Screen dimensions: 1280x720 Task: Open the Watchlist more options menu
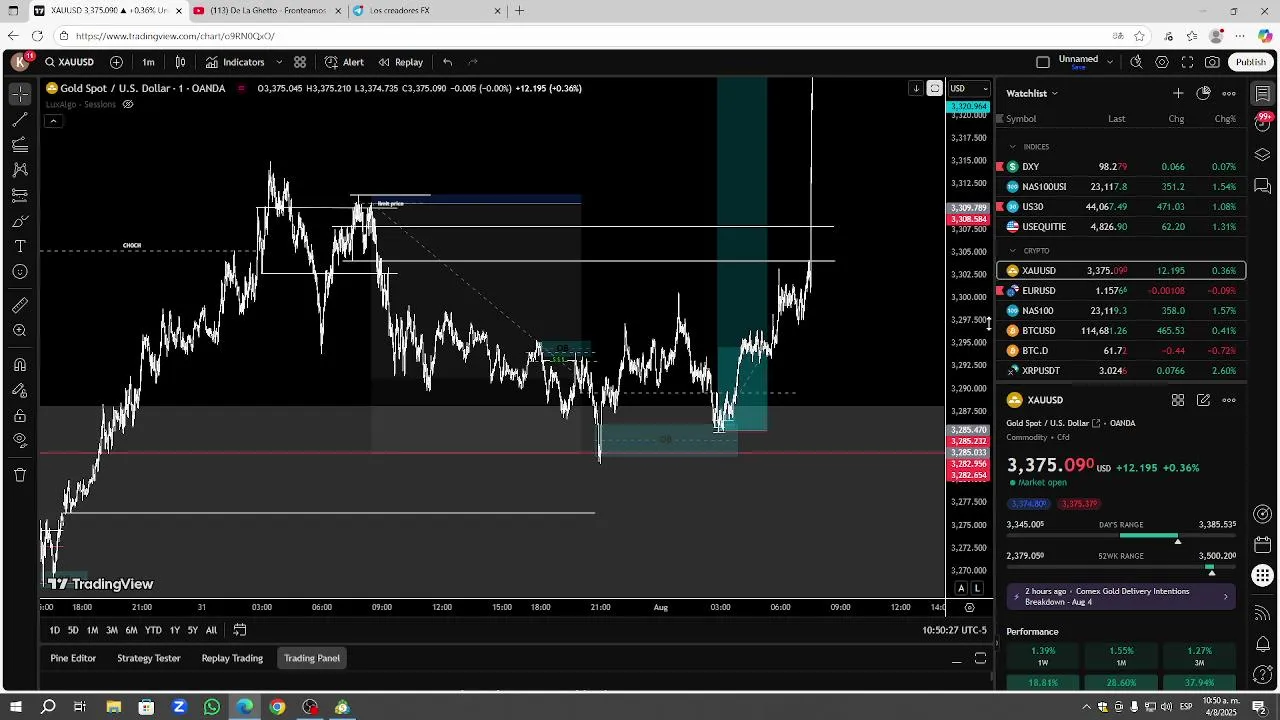tap(1229, 93)
